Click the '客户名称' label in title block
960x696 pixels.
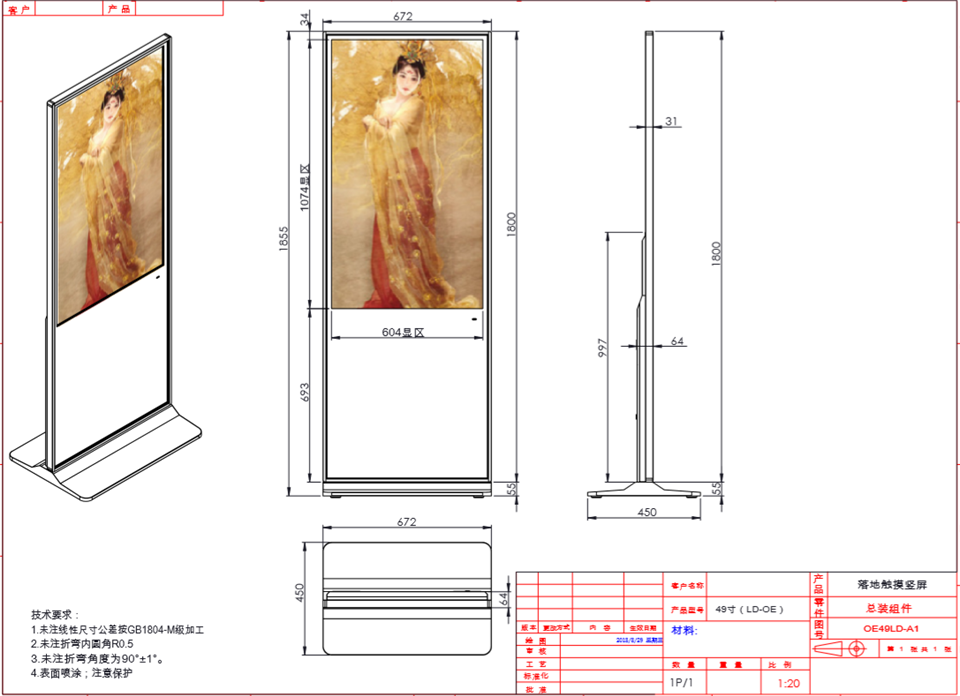click(687, 586)
